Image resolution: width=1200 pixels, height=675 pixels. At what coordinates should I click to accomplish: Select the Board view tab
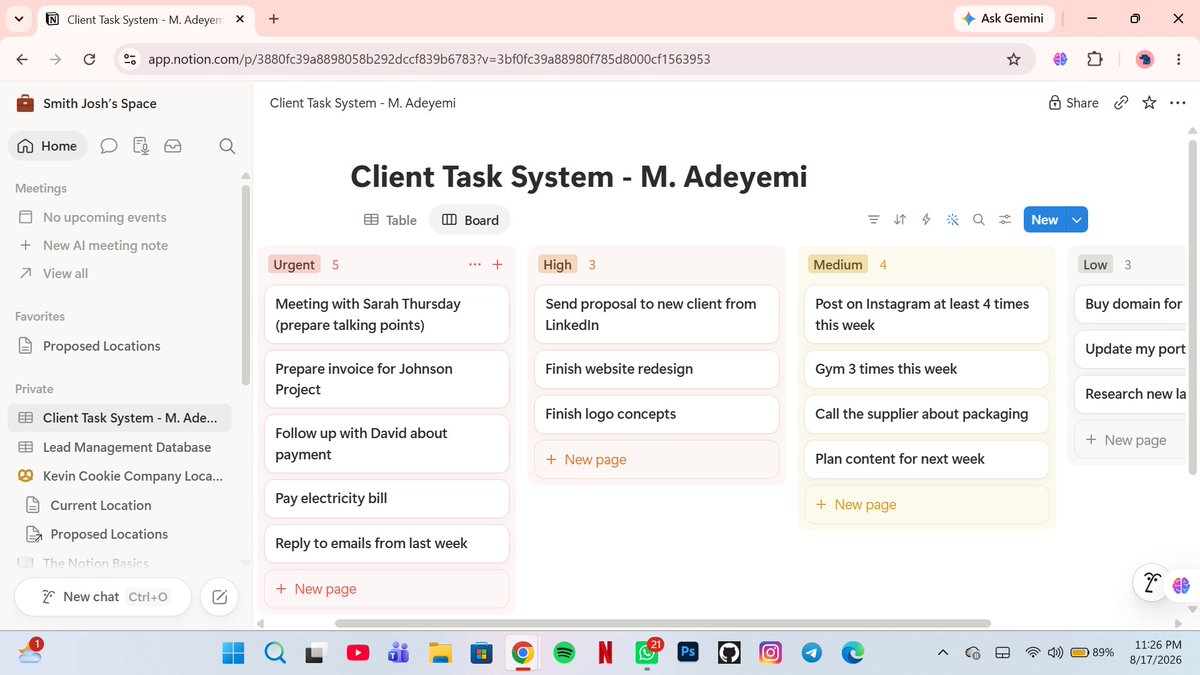pyautogui.click(x=470, y=220)
